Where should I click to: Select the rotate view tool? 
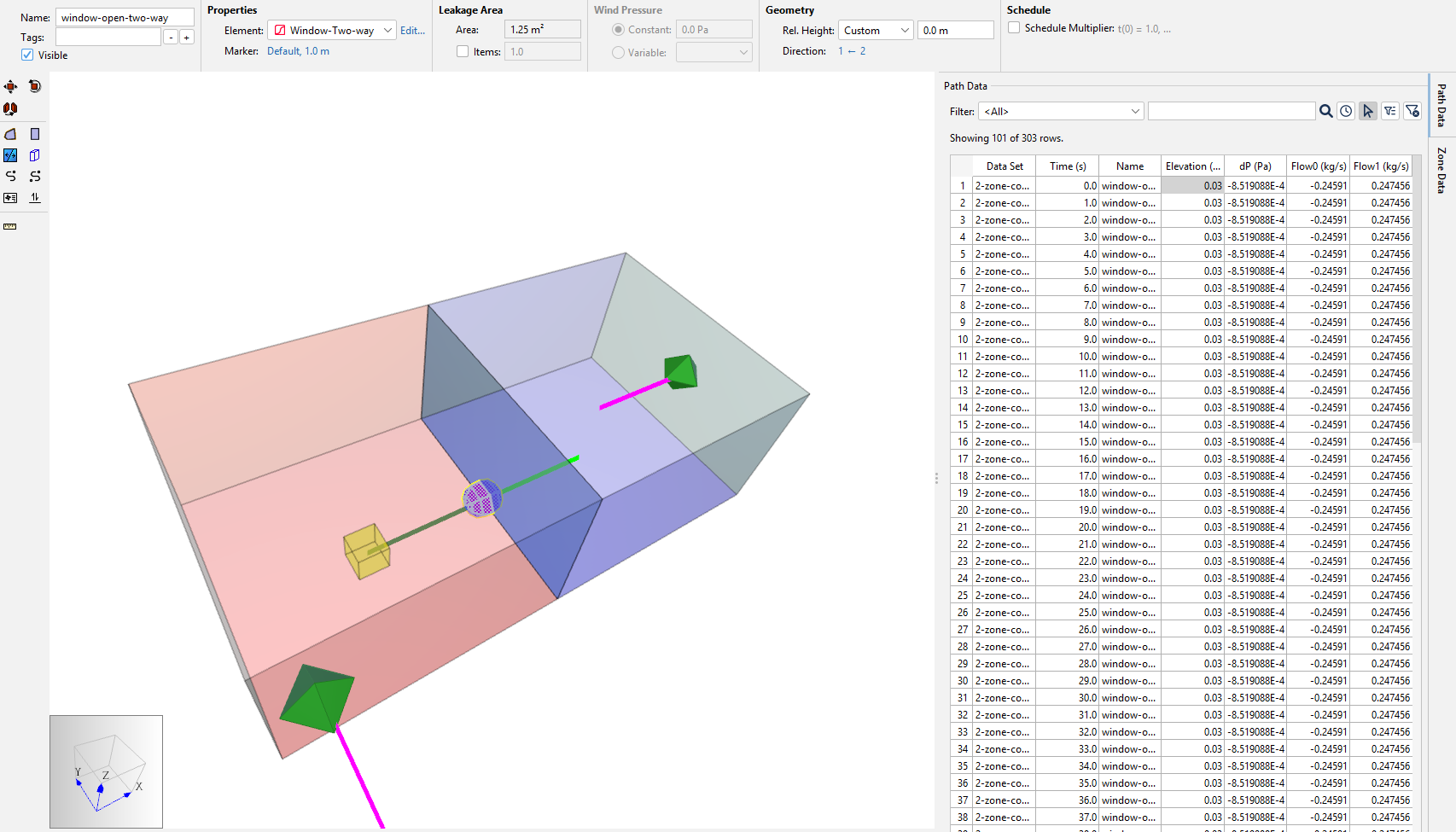(x=34, y=86)
